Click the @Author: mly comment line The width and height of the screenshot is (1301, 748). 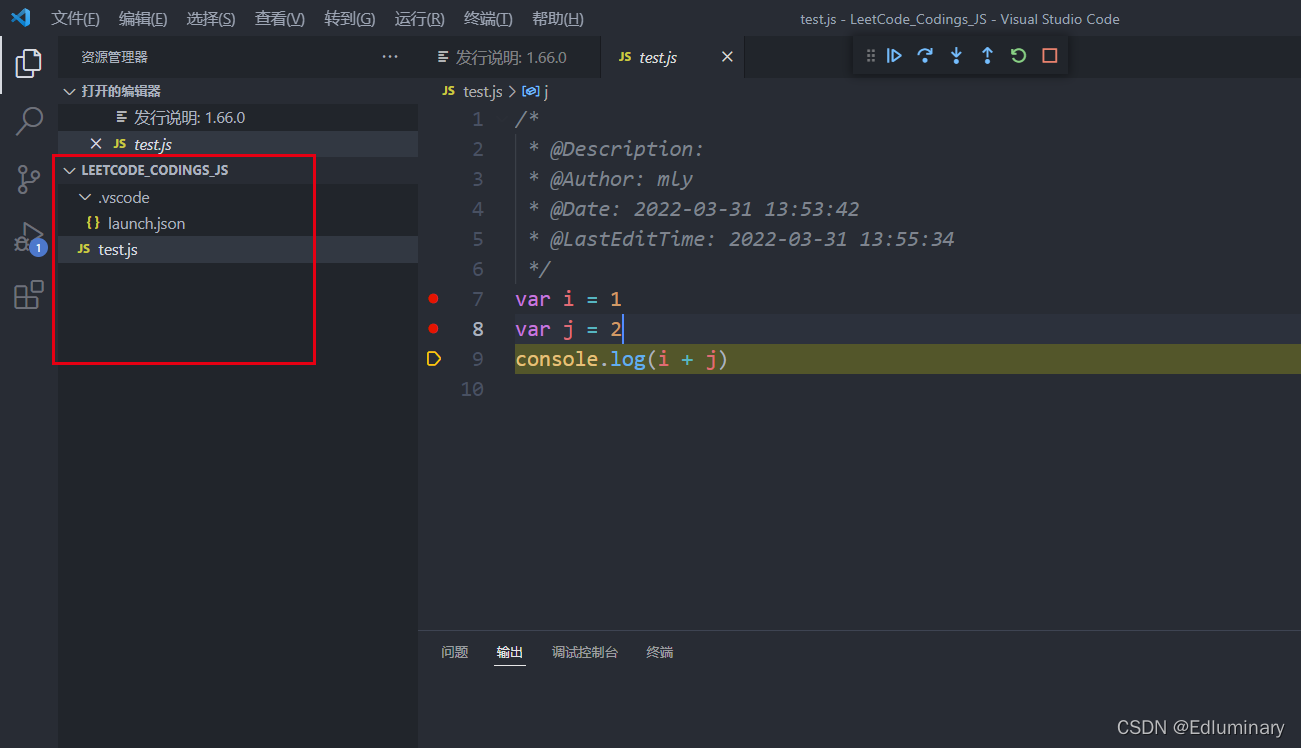(x=611, y=179)
